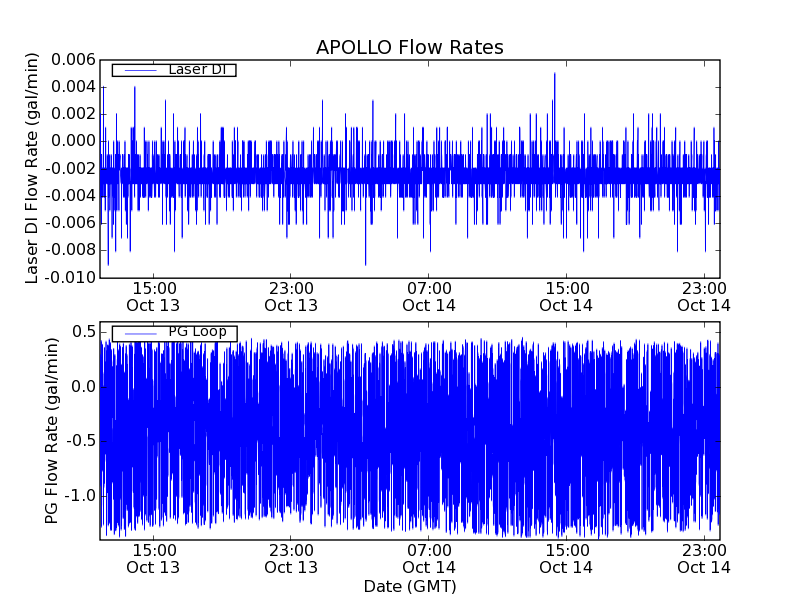Click the PG Flow Rate y-axis label
This screenshot has width=800, height=600.
(52, 430)
